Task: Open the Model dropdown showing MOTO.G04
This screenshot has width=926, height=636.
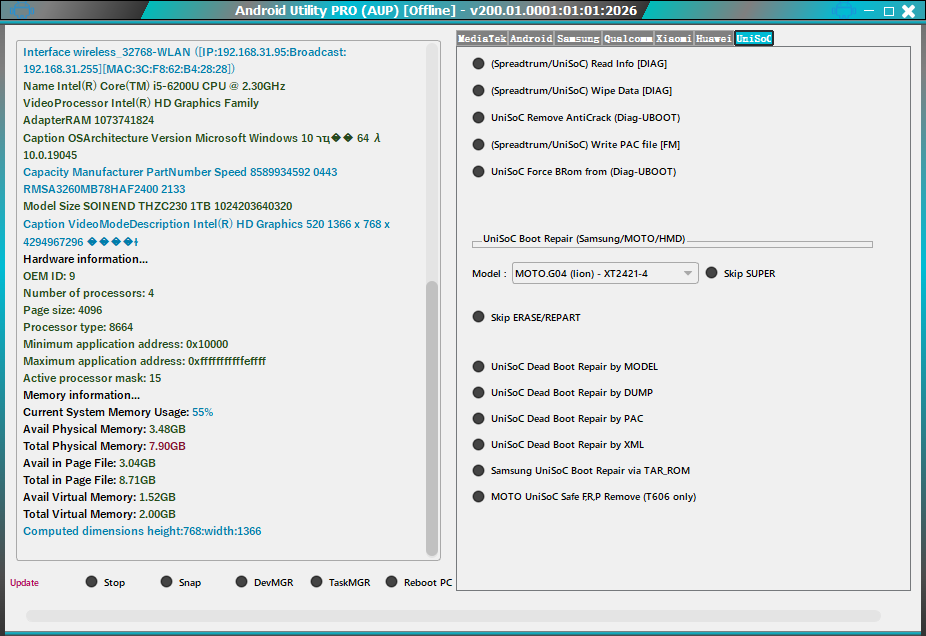Action: tap(605, 273)
